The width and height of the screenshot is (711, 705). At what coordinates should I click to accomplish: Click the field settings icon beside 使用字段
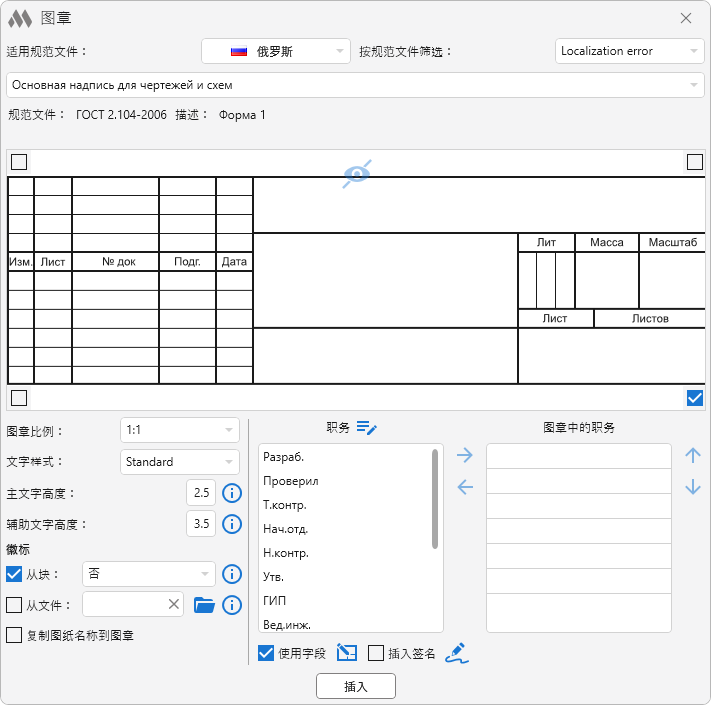(346, 653)
